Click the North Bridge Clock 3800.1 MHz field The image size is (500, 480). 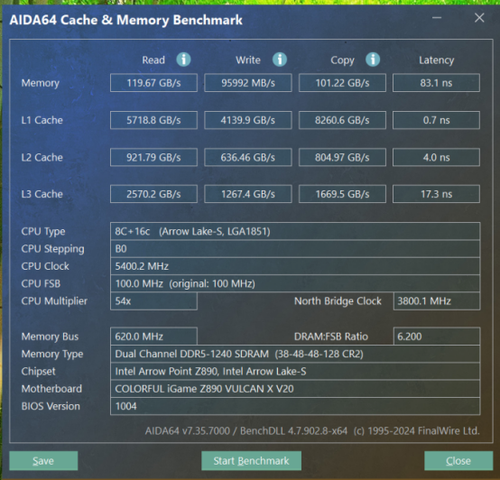(x=437, y=301)
